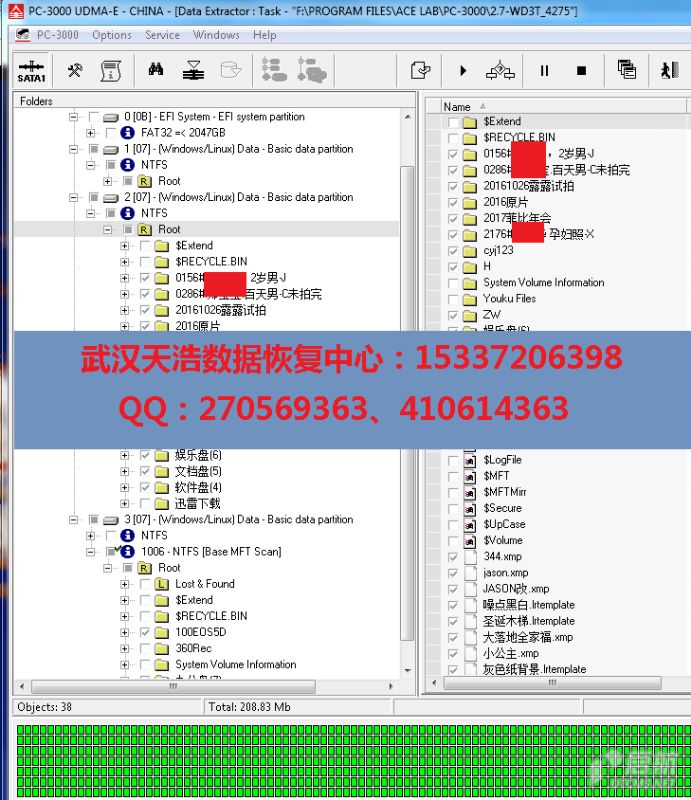The width and height of the screenshot is (691, 800).
Task: Select the 360Rec folder in tree
Action: [x=193, y=648]
